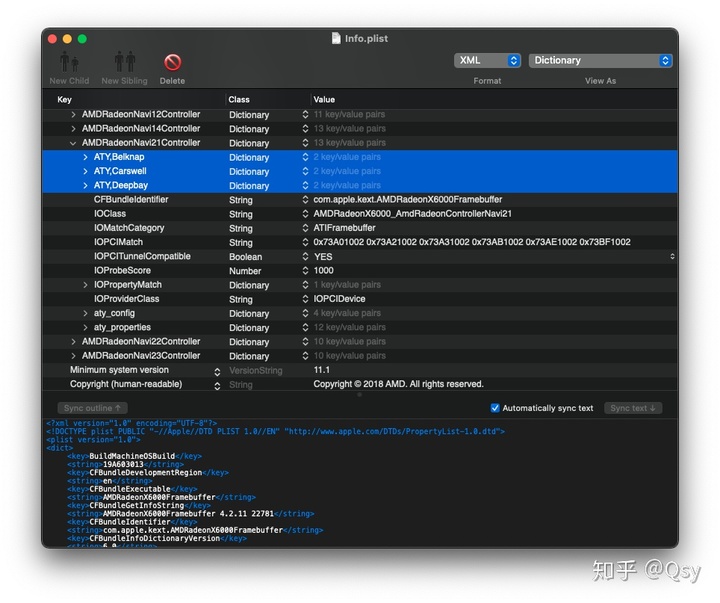The image size is (720, 603).
Task: Click IOPCIMatch value starting 0x73A01002
Action: tap(472, 242)
